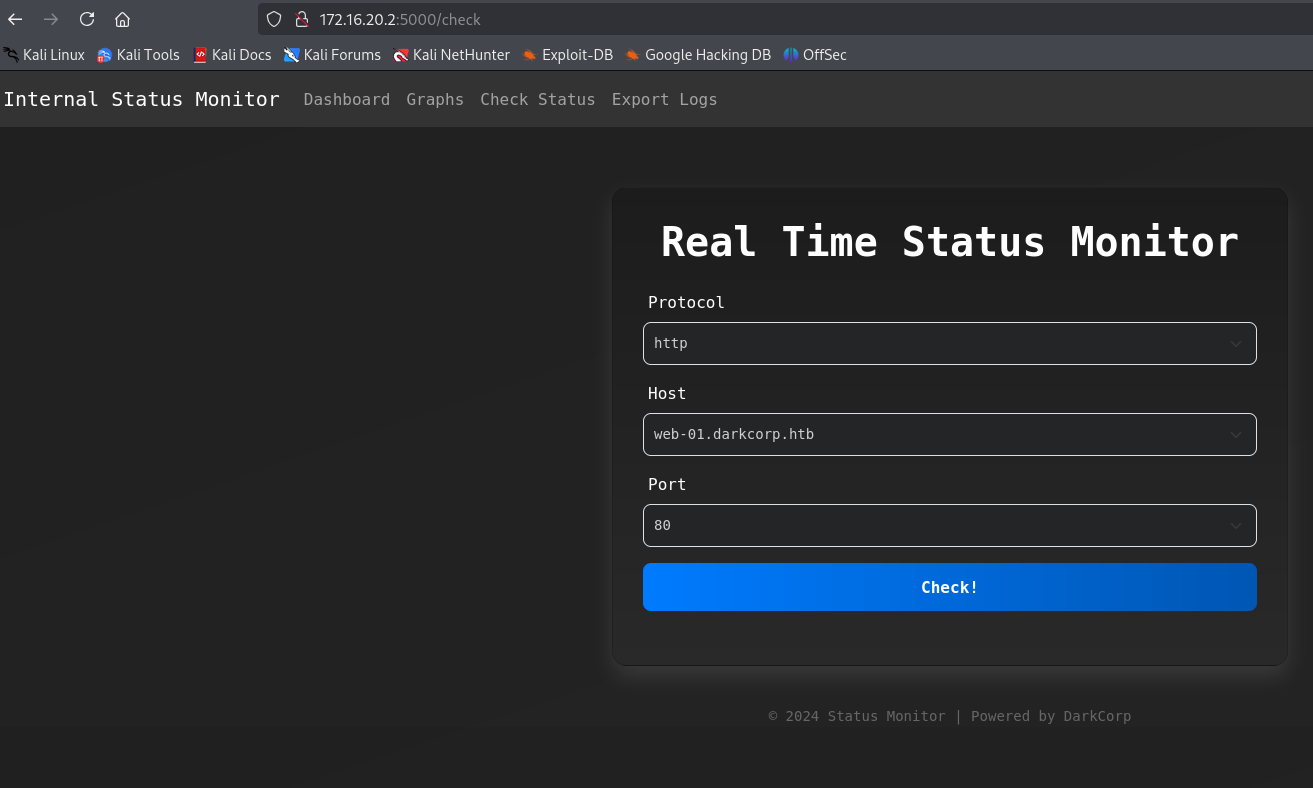Expand the Protocol dropdown
Image resolution: width=1313 pixels, height=788 pixels.
949,343
